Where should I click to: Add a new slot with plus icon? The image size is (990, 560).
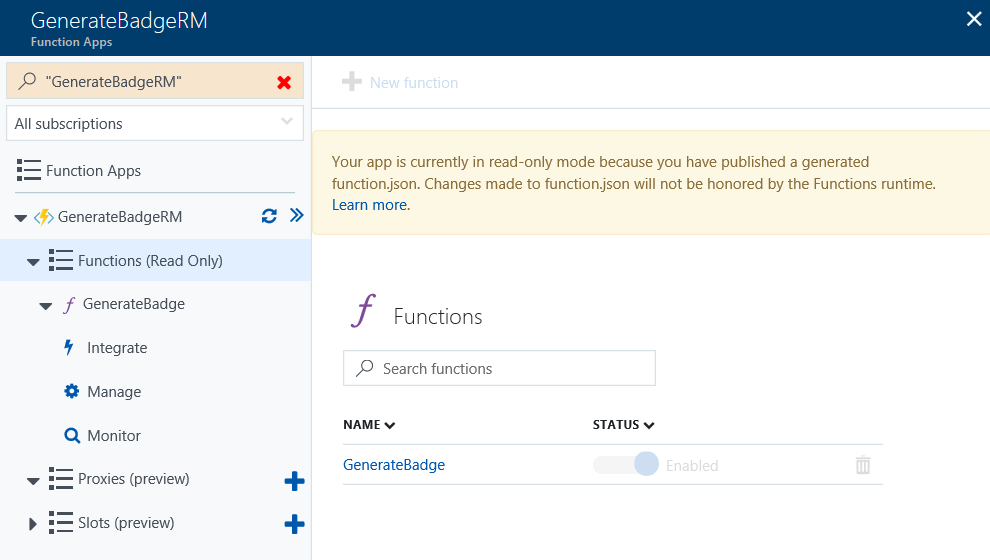294,524
